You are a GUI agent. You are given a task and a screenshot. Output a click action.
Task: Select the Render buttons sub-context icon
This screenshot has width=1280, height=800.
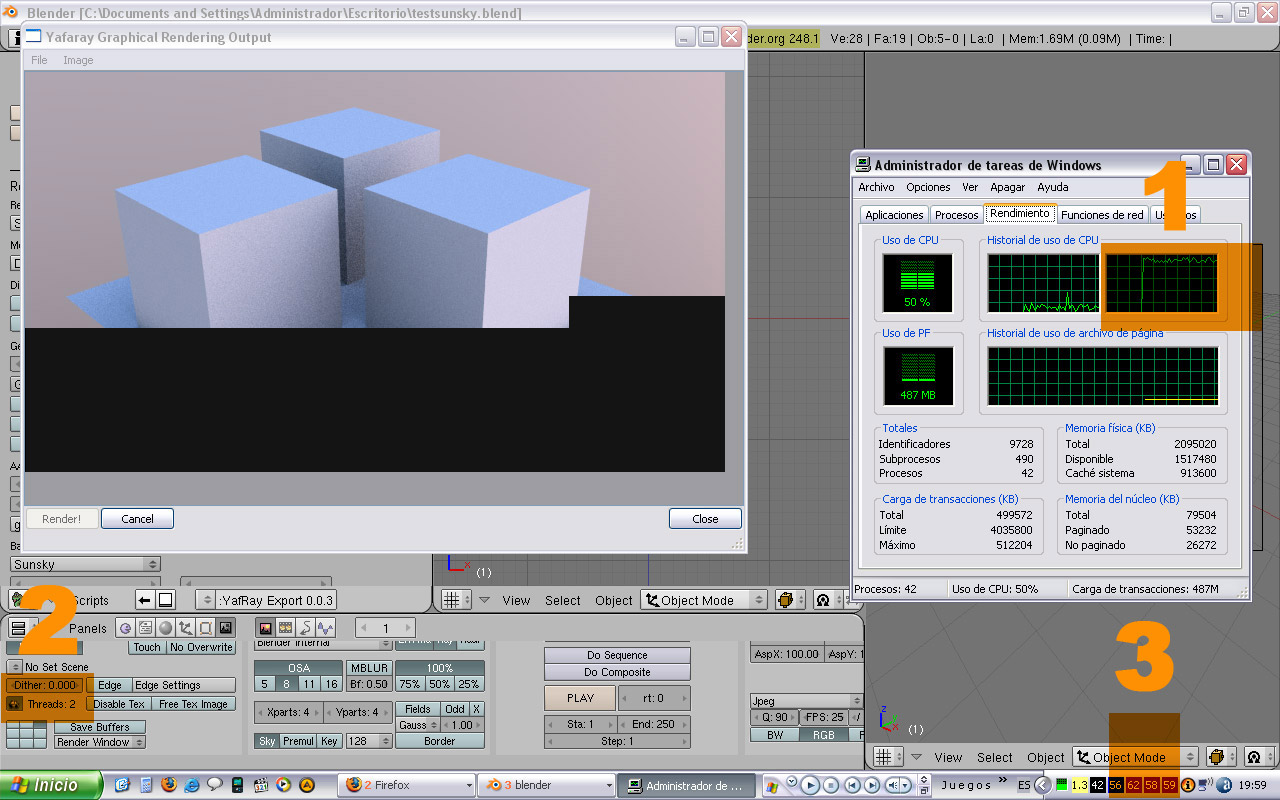click(x=266, y=628)
